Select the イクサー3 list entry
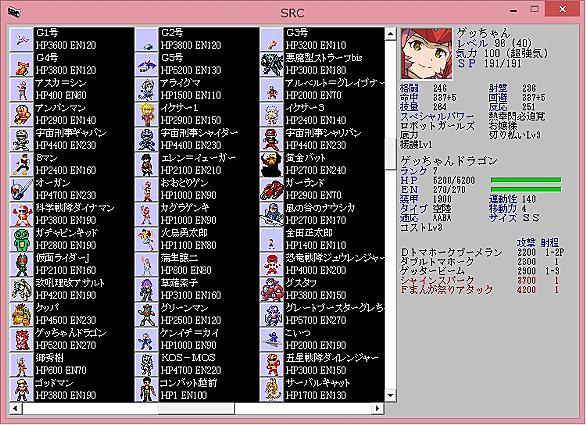 [322, 114]
